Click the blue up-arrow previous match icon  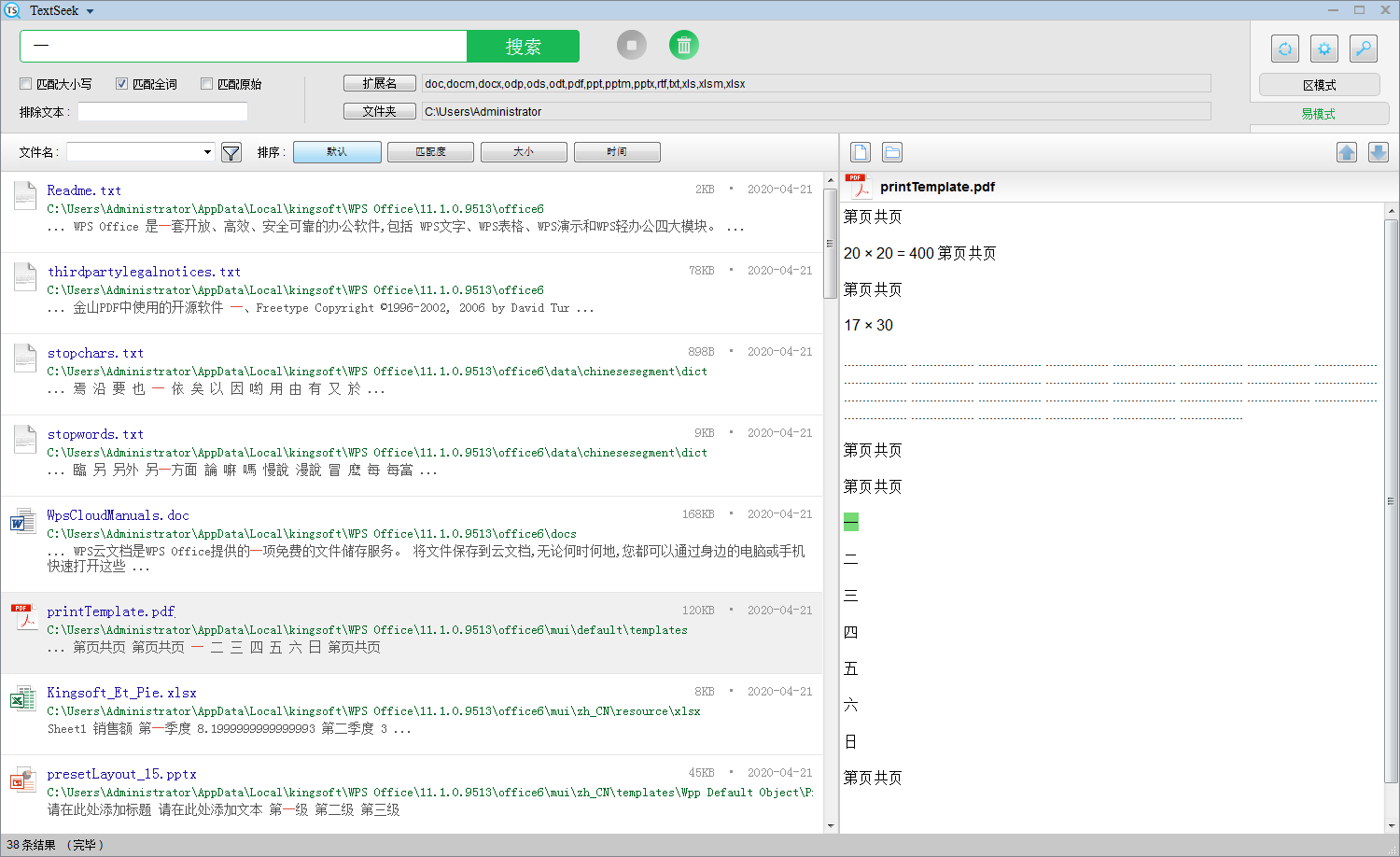click(x=1347, y=151)
